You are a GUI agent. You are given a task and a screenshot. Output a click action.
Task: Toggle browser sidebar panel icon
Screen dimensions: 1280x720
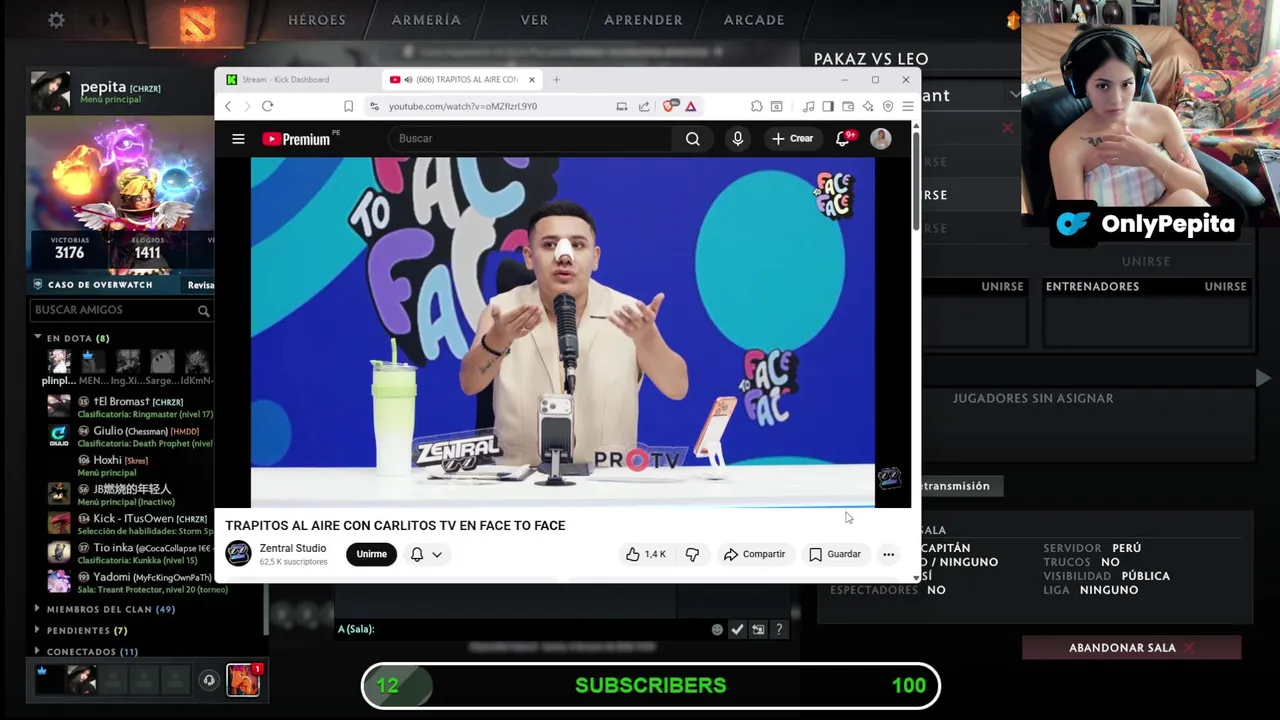(x=828, y=106)
